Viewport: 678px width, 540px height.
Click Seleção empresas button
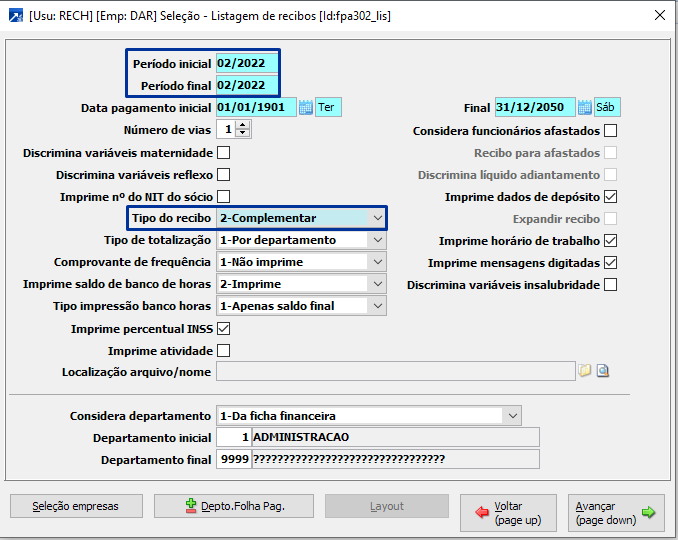(76, 506)
